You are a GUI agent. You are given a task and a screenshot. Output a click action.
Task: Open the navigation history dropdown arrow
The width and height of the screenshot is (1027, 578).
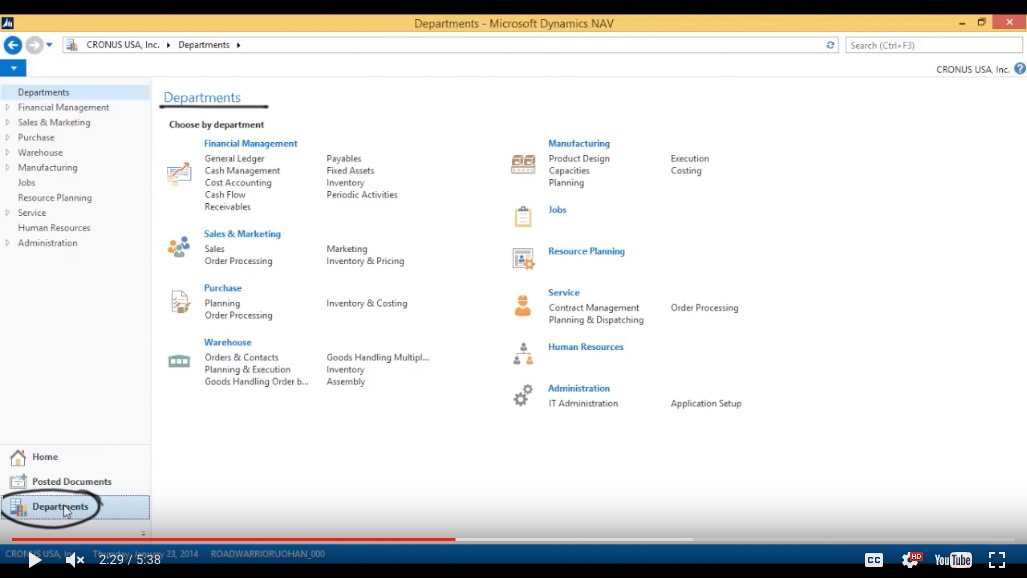(49, 45)
